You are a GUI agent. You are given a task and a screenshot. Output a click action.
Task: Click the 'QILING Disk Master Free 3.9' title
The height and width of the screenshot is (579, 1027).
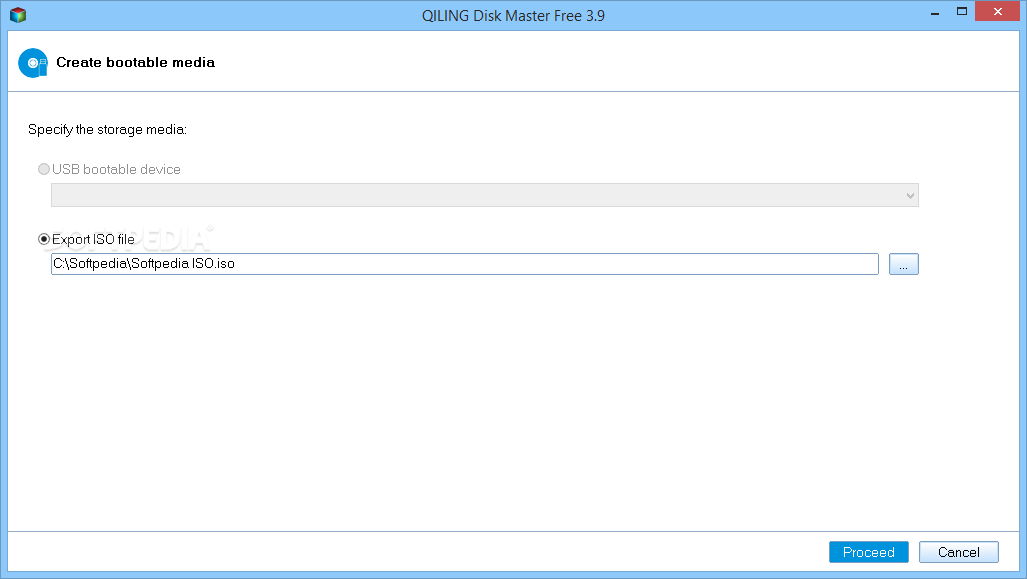[x=513, y=16]
